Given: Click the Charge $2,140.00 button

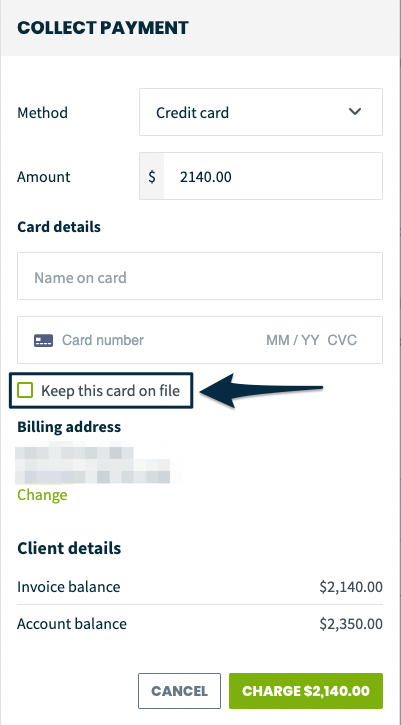Looking at the screenshot, I should pyautogui.click(x=306, y=691).
